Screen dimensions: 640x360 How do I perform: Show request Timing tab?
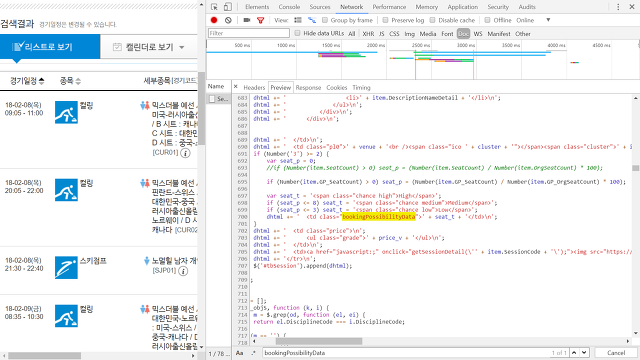pos(361,87)
